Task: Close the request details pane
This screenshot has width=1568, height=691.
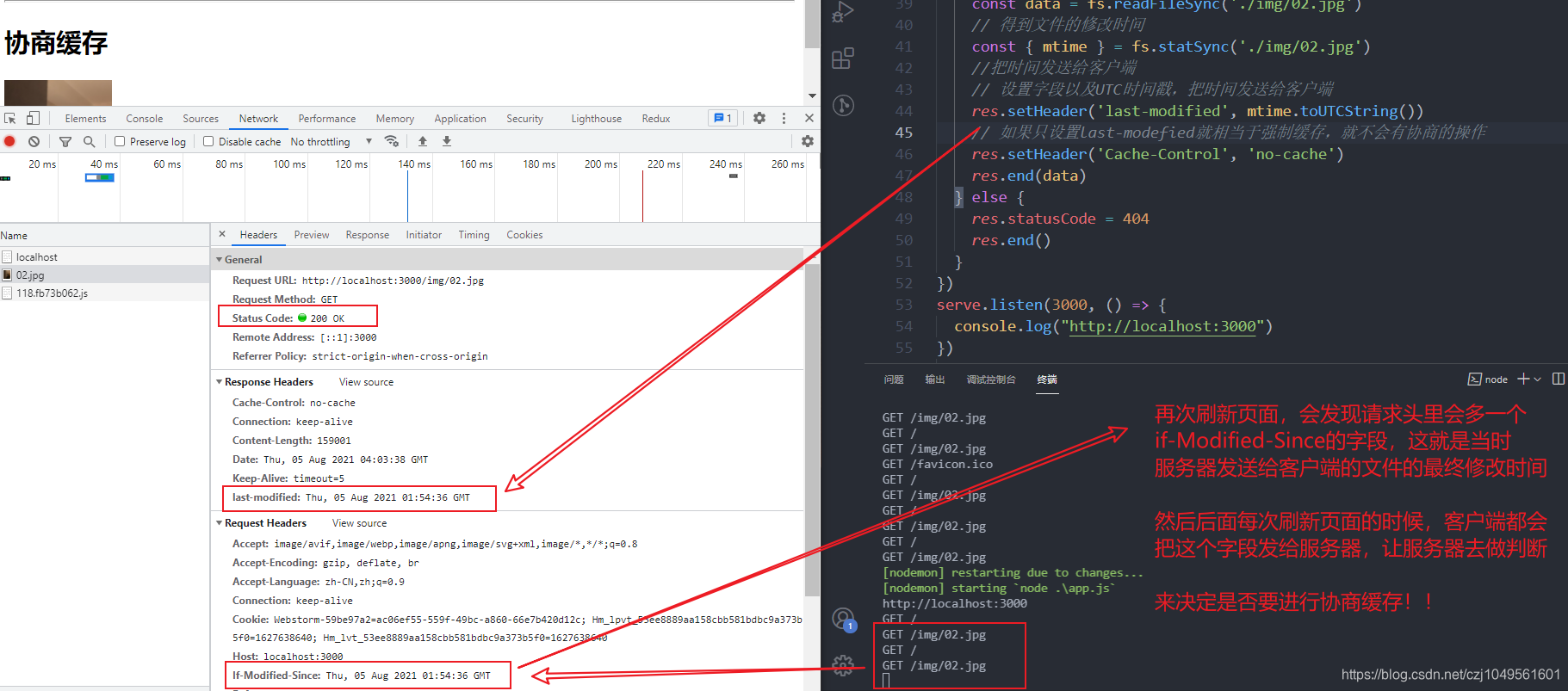Action: 222,234
